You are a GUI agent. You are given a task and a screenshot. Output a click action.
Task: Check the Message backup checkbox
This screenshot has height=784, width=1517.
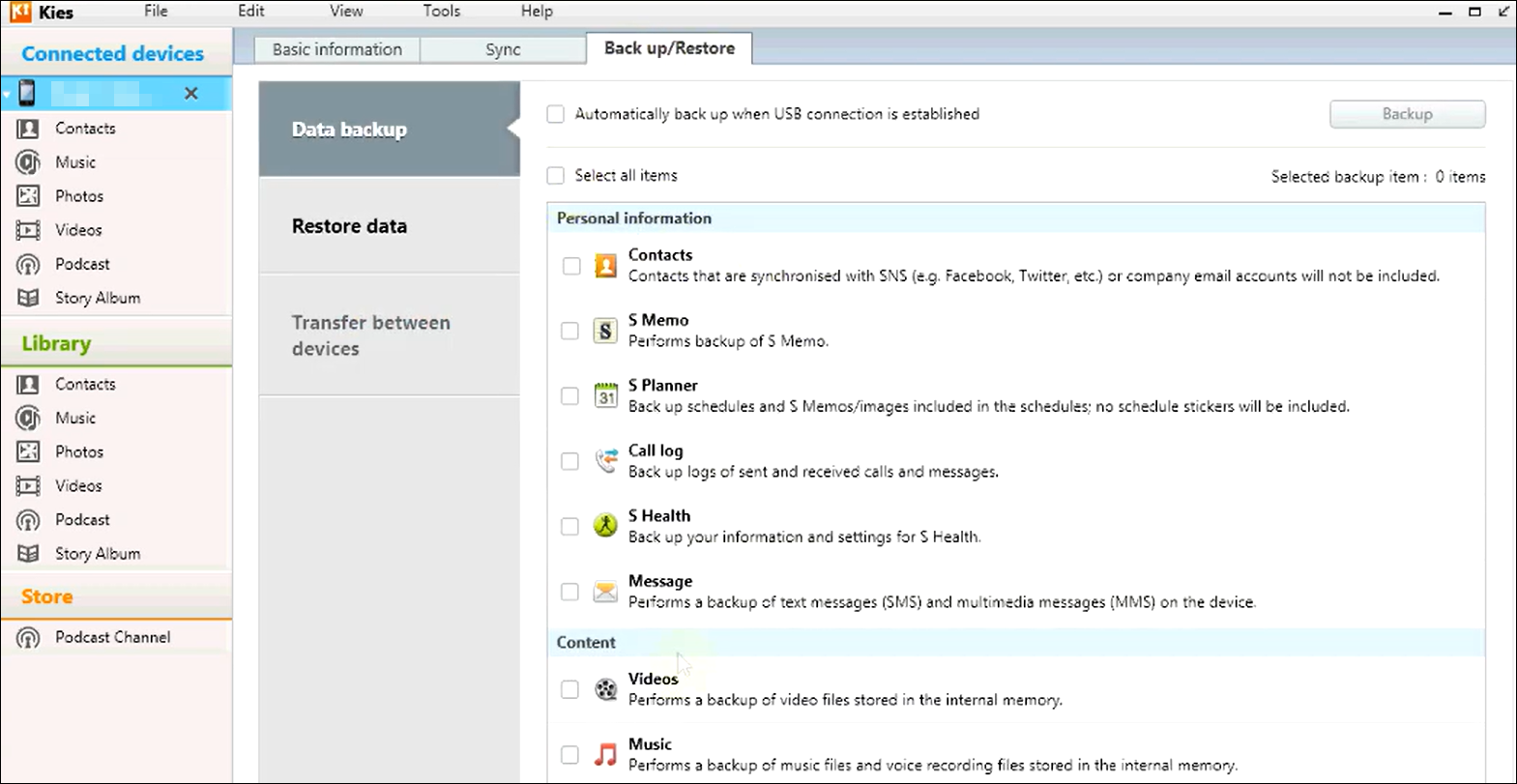570,592
